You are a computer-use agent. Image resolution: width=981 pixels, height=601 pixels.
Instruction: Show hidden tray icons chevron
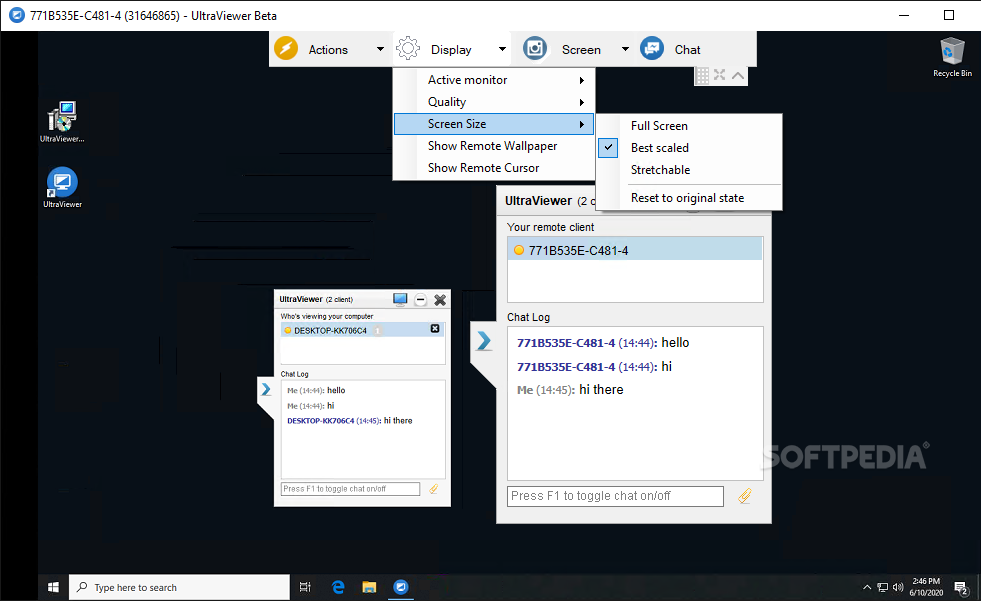tap(867, 587)
